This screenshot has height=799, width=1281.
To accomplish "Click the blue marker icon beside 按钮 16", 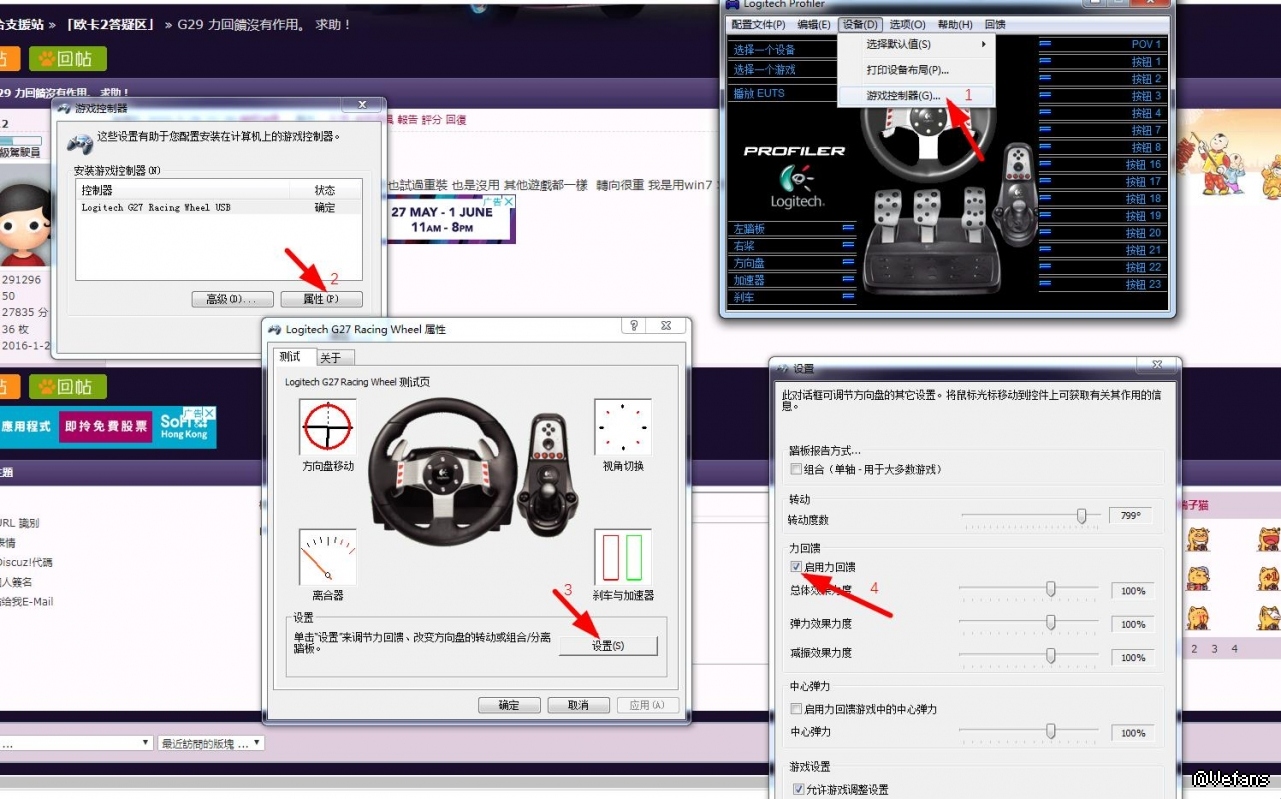I will (1045, 164).
